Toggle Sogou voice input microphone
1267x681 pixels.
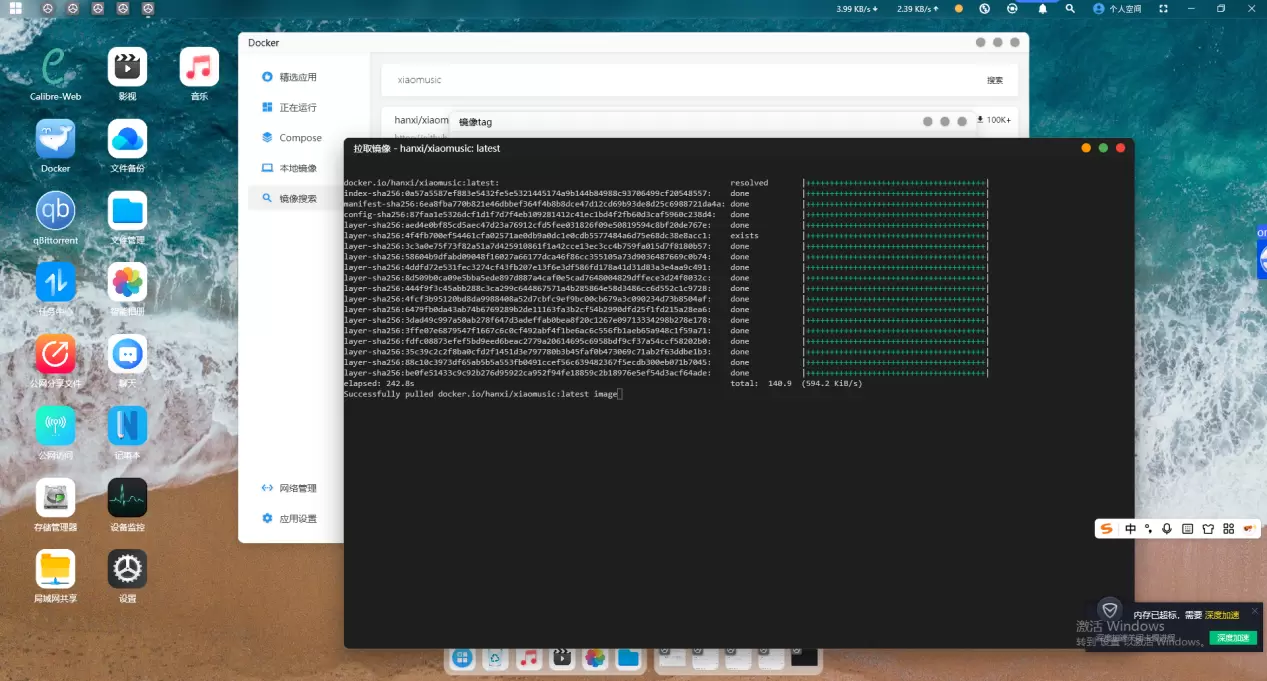tap(1167, 529)
